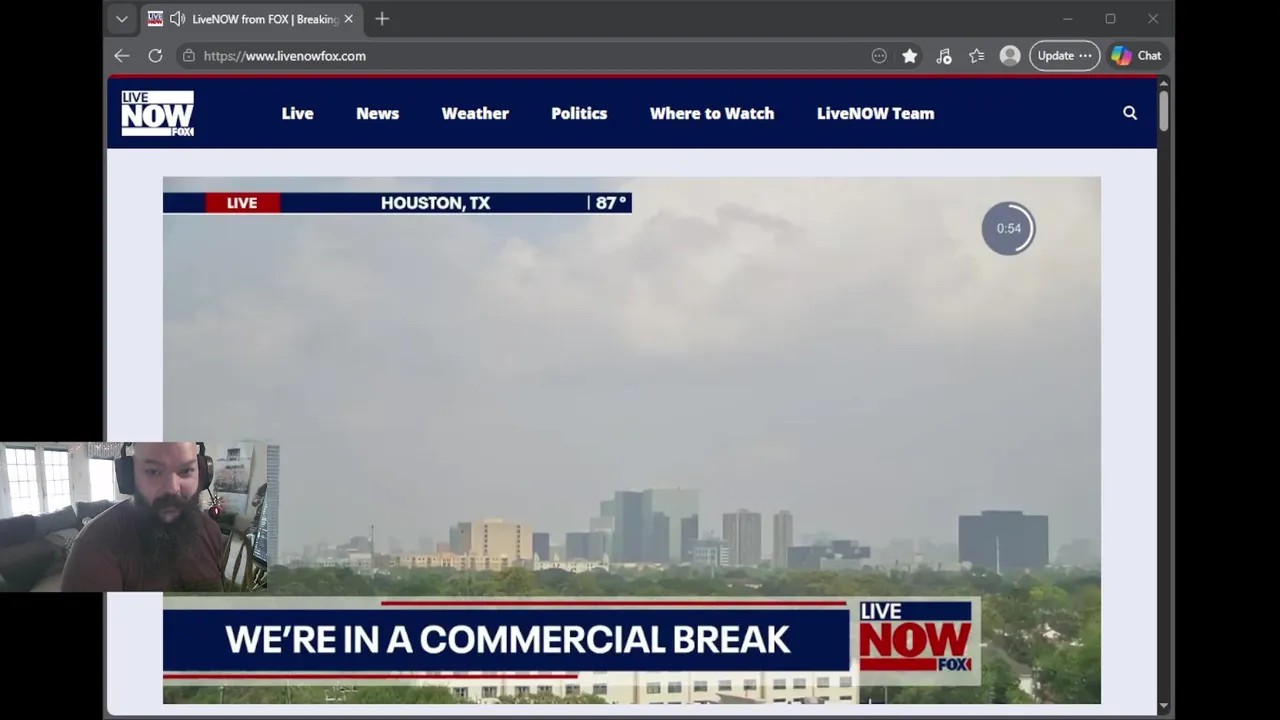This screenshot has width=1280, height=720.
Task: Click the scrollbar up arrow
Action: point(1163,82)
